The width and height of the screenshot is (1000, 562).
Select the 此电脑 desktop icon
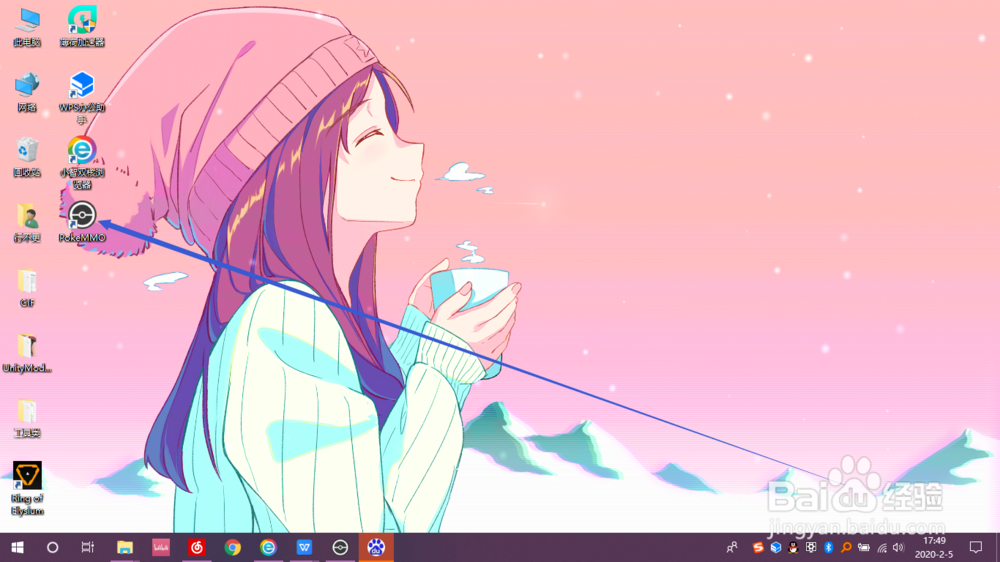27,27
